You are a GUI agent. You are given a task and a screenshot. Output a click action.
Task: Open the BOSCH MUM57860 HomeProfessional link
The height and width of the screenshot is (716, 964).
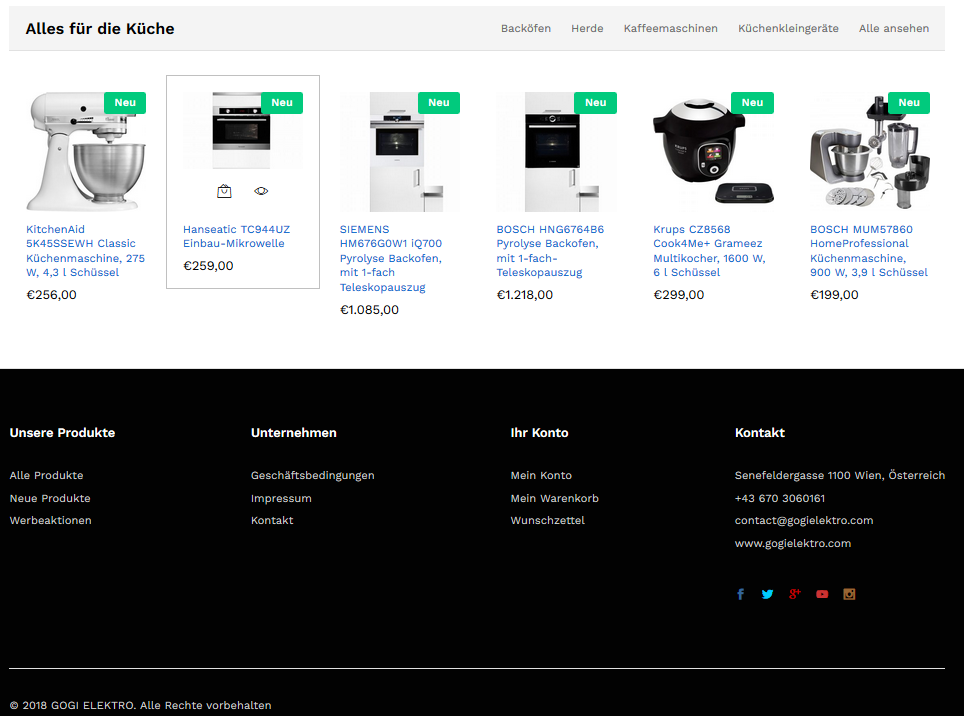pos(869,251)
